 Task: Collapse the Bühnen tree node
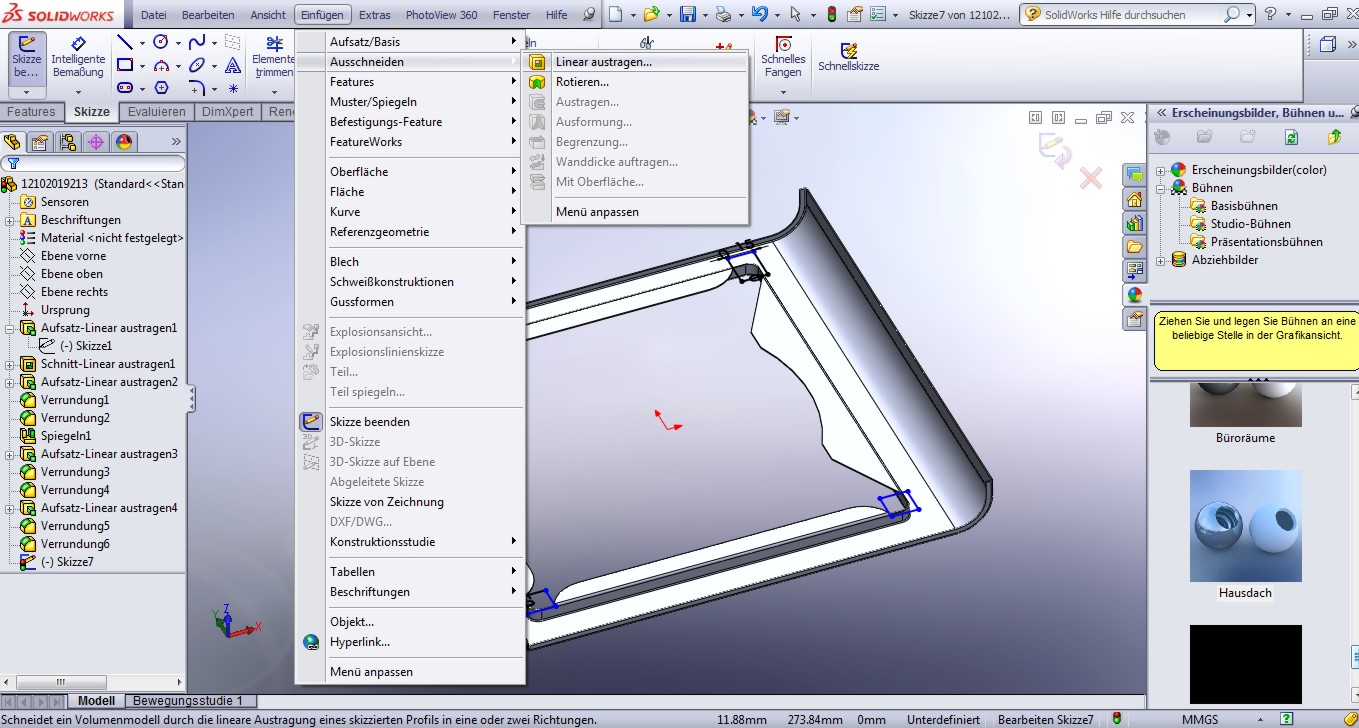pos(1161,188)
